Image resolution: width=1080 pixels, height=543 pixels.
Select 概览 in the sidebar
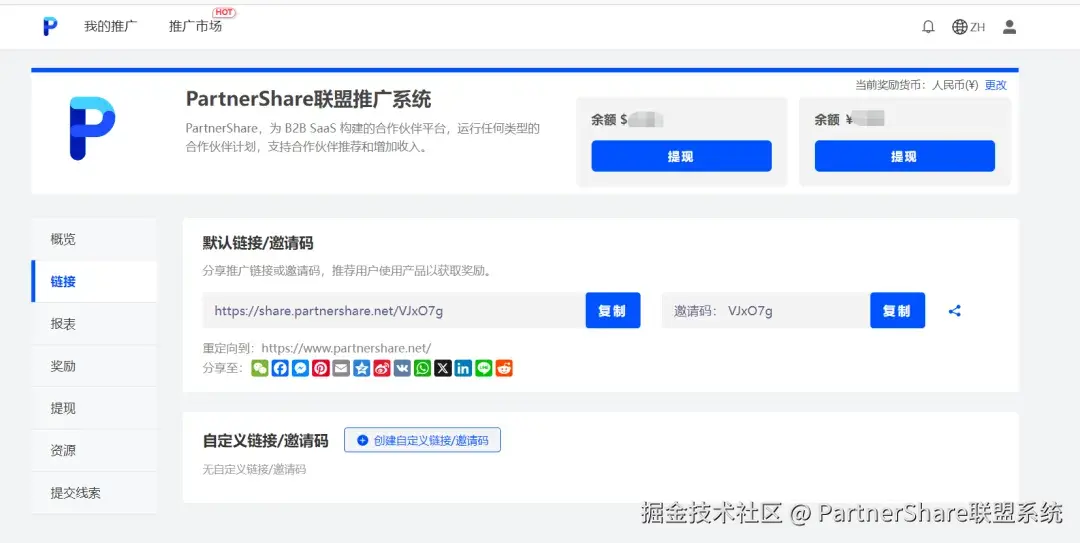point(94,239)
